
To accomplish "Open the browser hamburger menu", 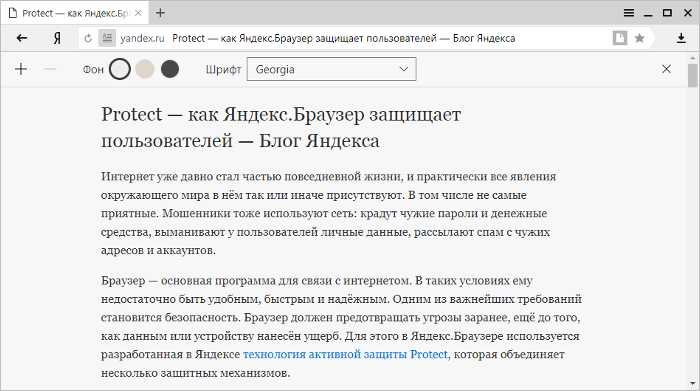I will click(629, 13).
